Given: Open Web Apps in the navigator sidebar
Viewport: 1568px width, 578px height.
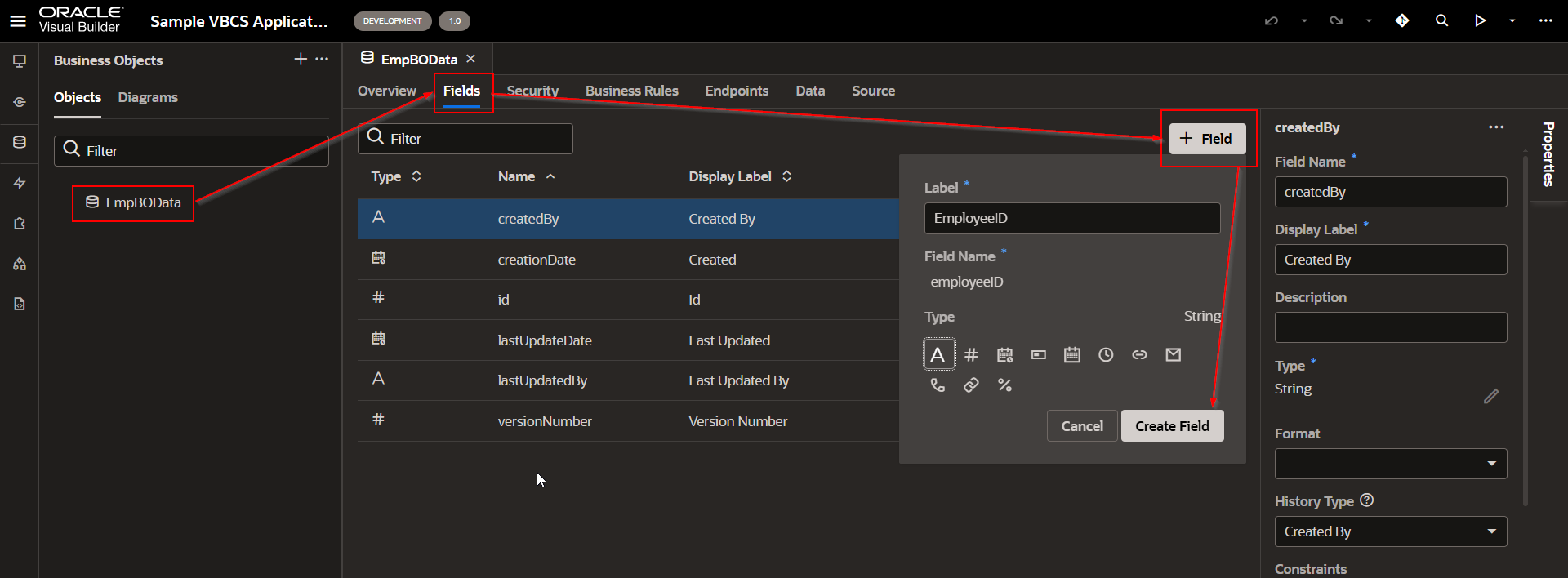Looking at the screenshot, I should tap(20, 61).
